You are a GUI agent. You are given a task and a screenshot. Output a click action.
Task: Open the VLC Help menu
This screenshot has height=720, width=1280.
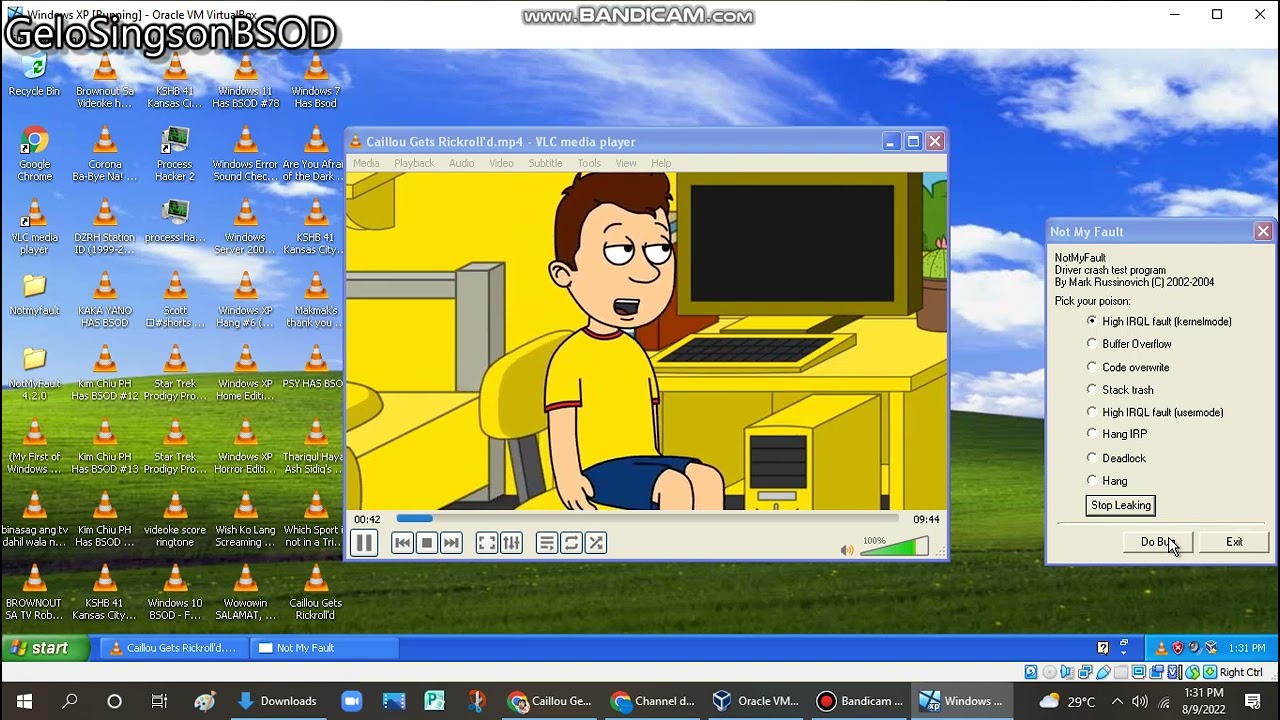tap(661, 163)
